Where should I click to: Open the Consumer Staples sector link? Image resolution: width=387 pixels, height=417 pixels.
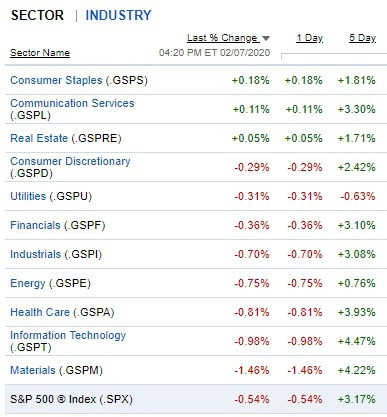pyautogui.click(x=56, y=80)
